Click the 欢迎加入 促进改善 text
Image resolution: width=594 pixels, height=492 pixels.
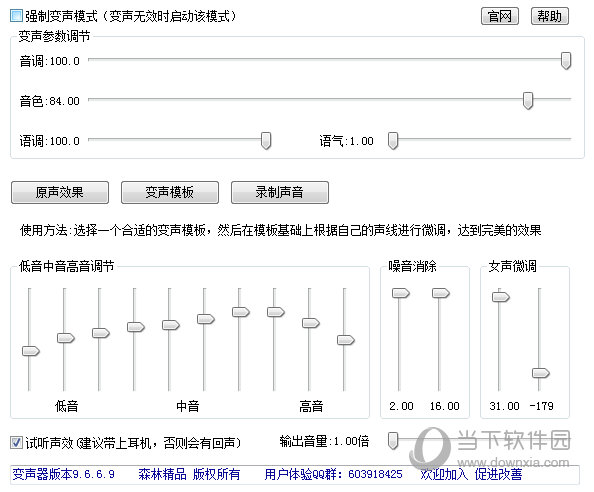pyautogui.click(x=471, y=474)
